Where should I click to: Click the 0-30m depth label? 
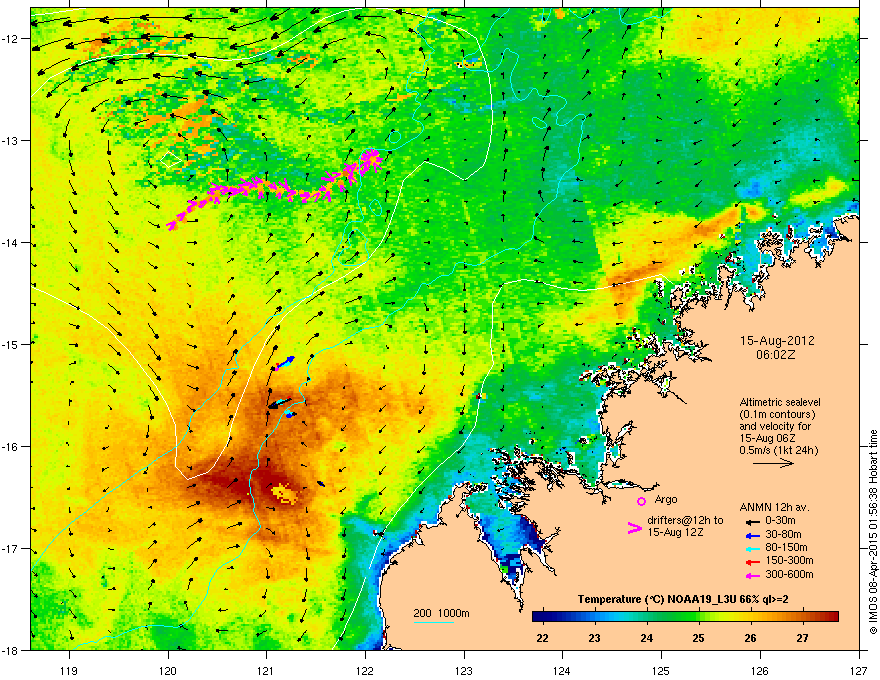point(780,521)
